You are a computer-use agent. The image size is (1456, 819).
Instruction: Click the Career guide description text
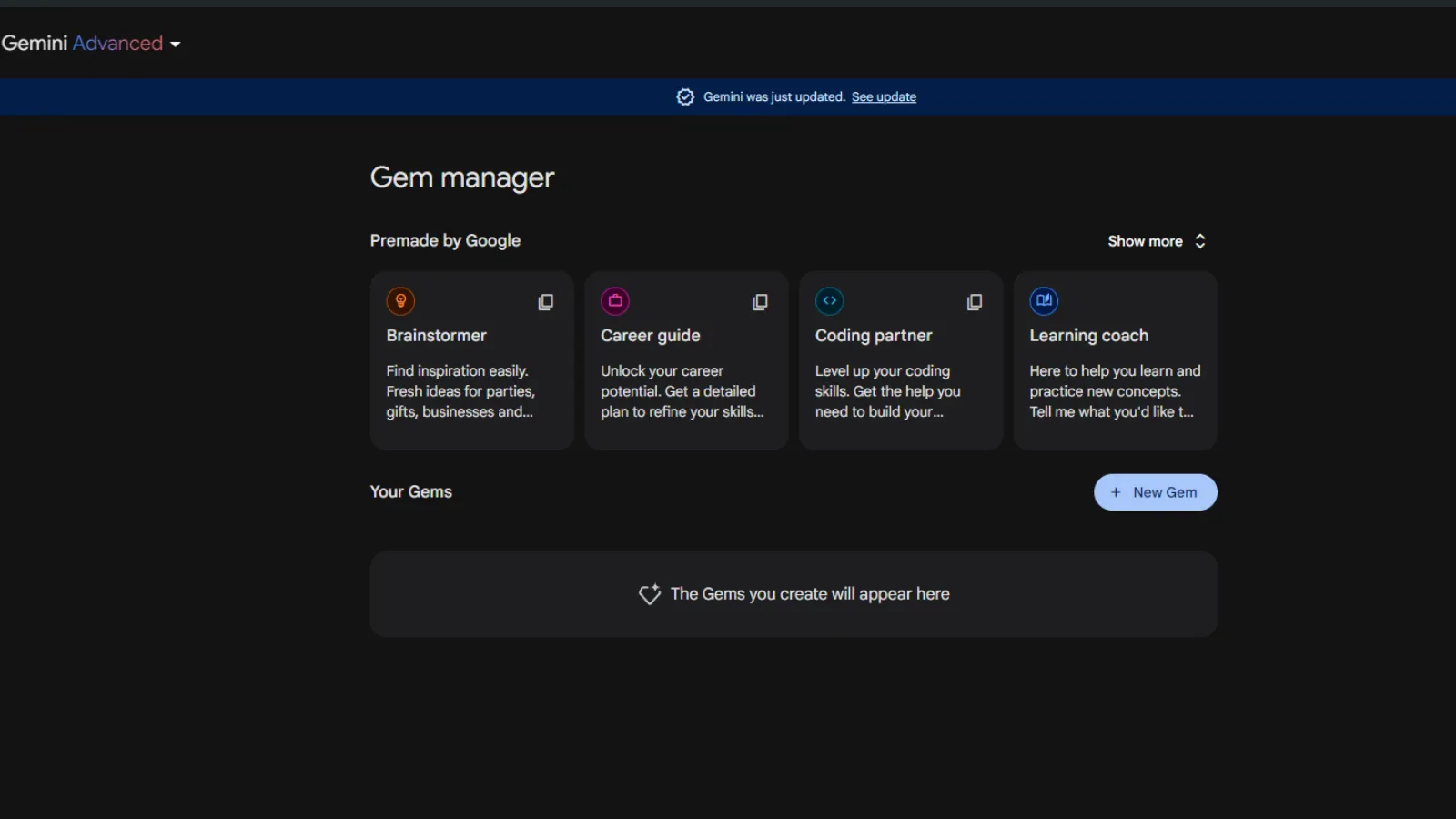[682, 391]
